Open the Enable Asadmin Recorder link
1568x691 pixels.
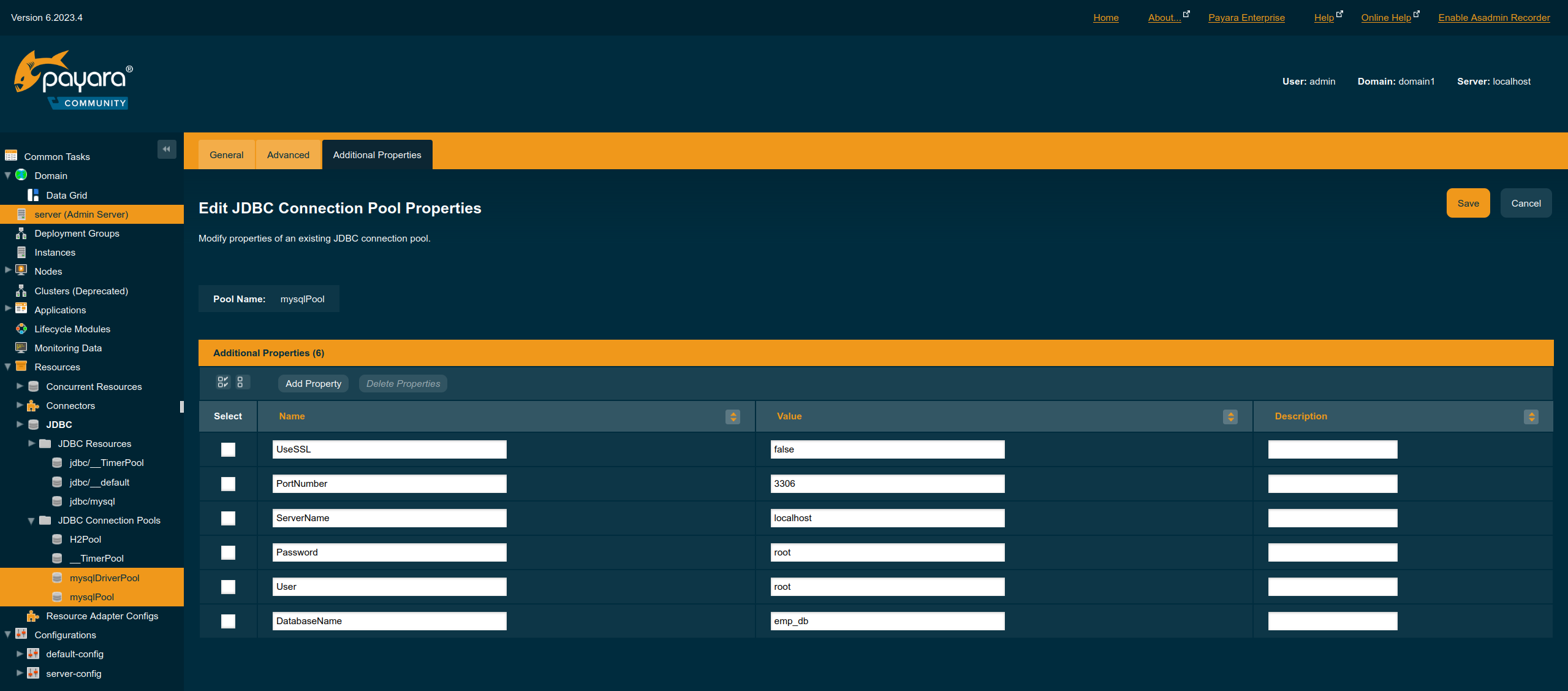coord(1494,17)
